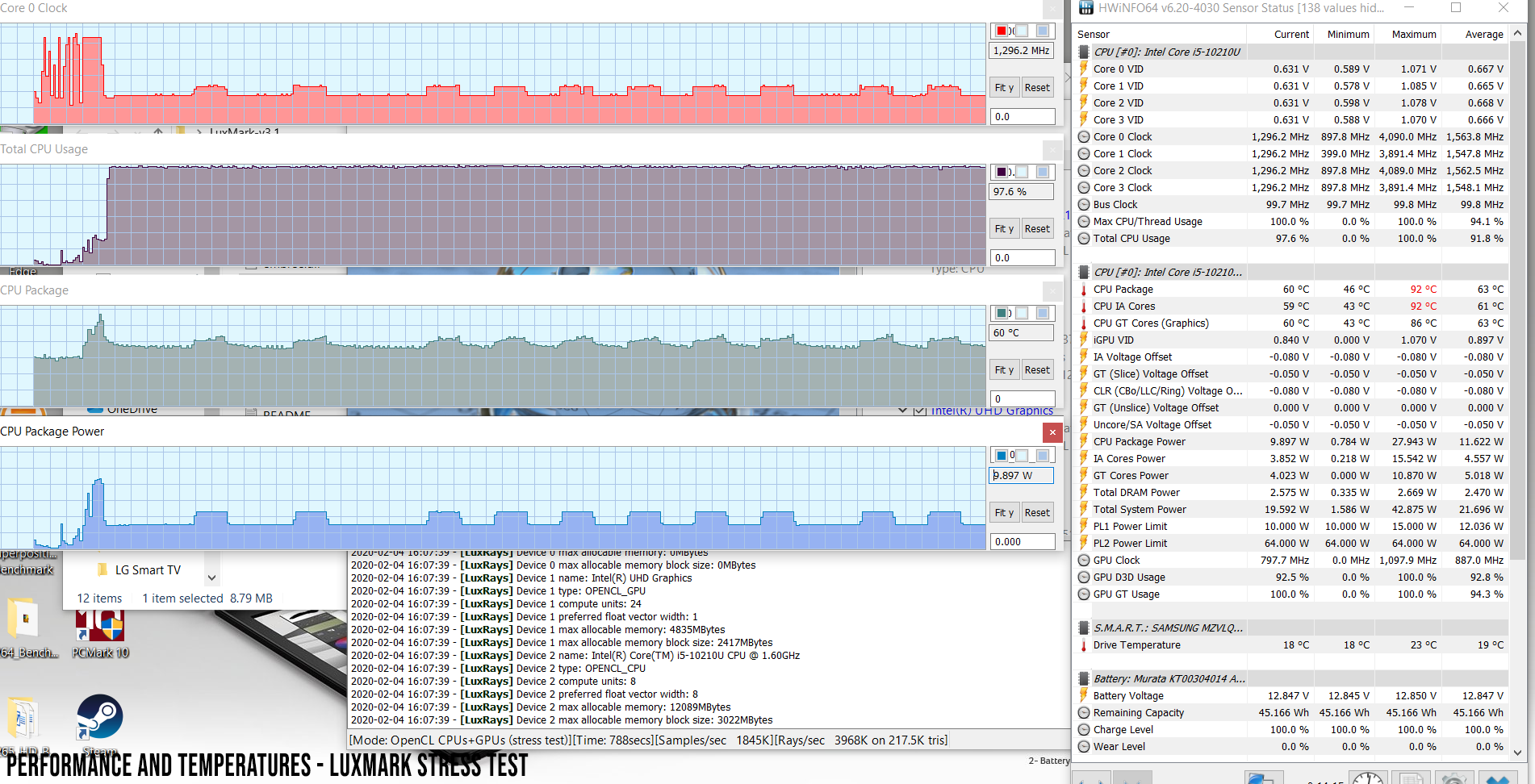This screenshot has width=1535, height=784.
Task: Click the Sensor column header in HWiNFO
Action: 1161,34
